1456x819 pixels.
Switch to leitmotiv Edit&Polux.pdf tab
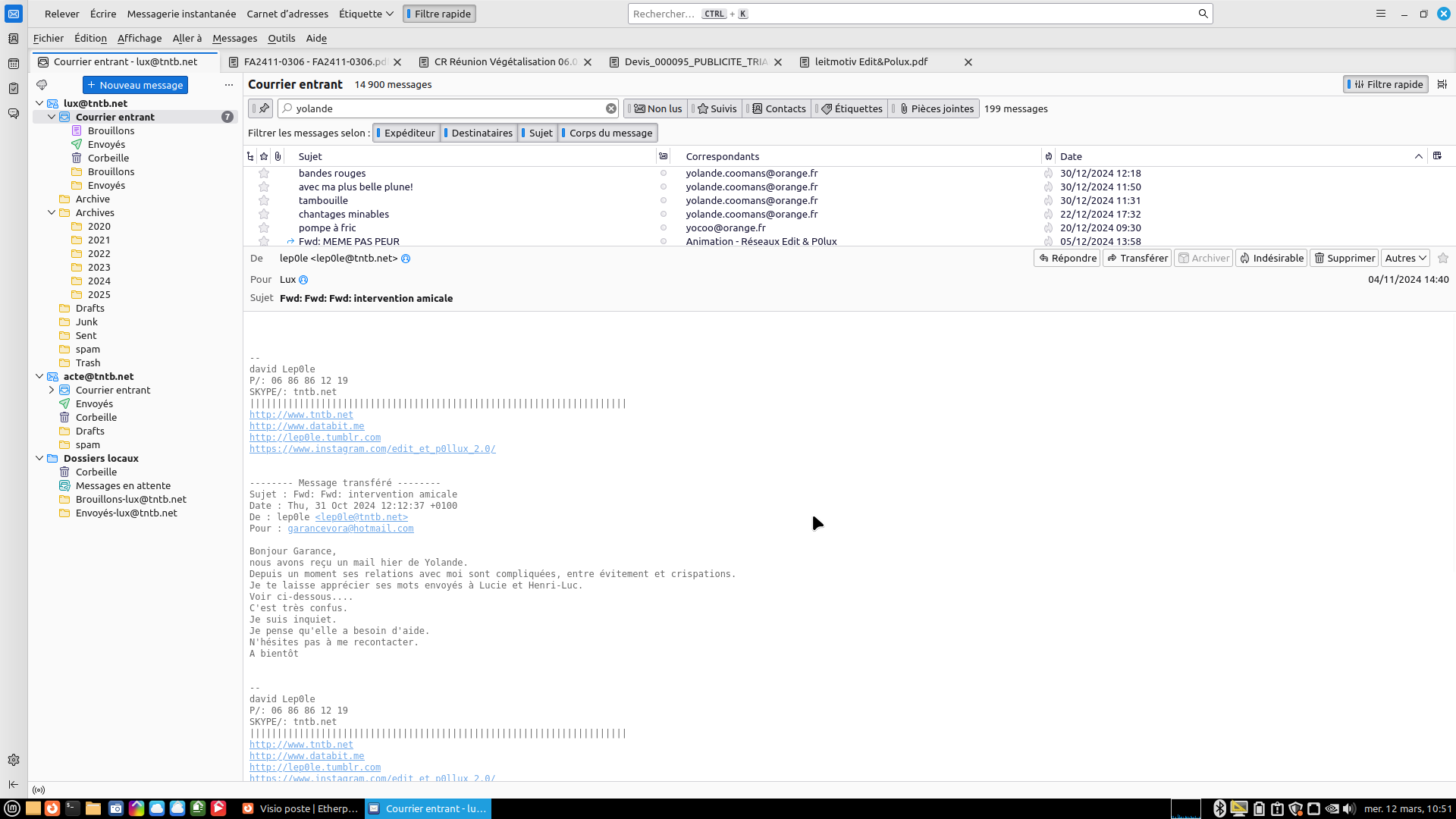(x=871, y=62)
